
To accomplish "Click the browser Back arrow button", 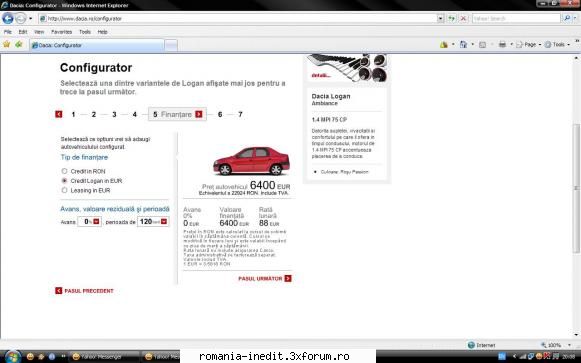I will 8,18.
